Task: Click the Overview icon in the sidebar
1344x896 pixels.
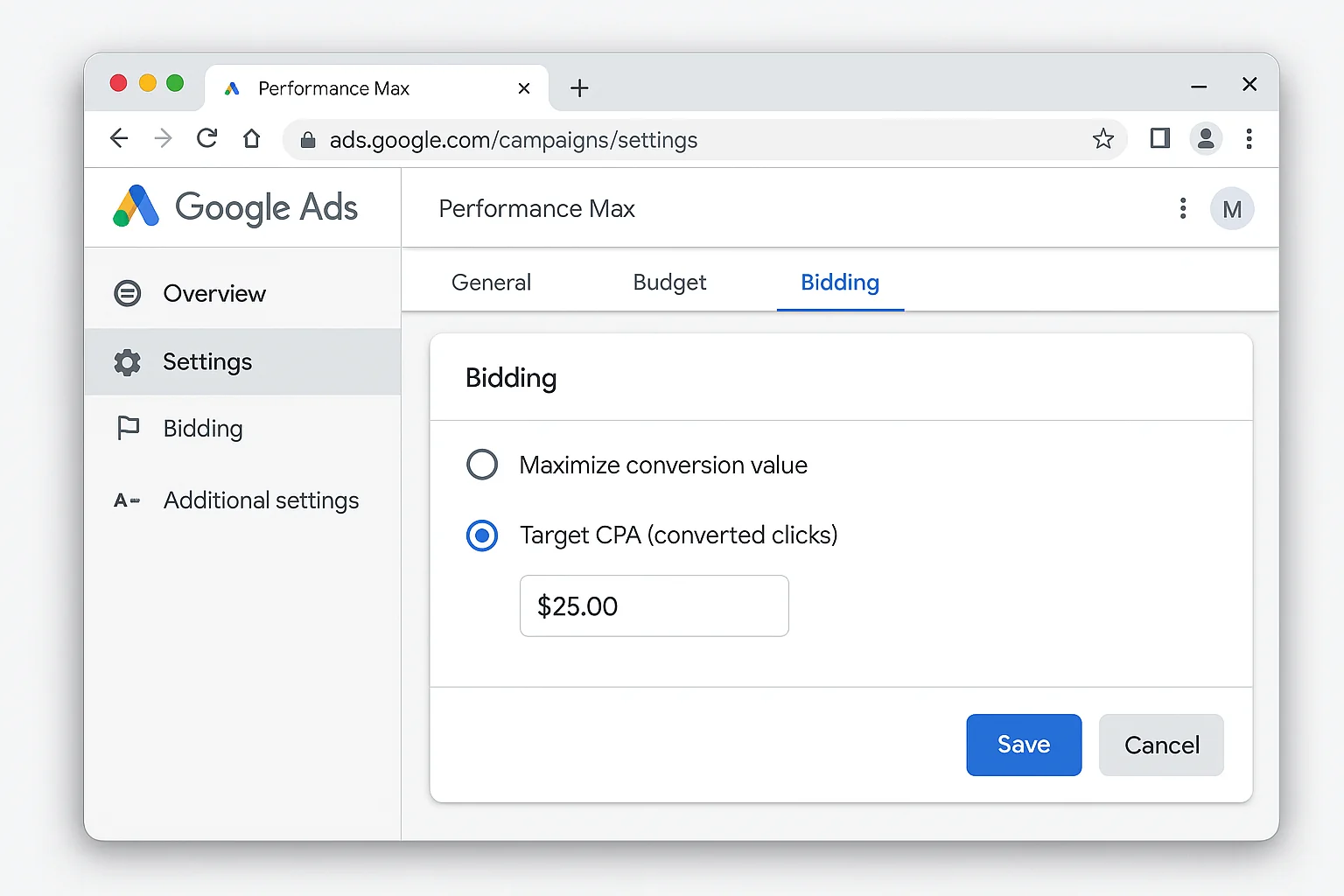Action: pos(128,293)
